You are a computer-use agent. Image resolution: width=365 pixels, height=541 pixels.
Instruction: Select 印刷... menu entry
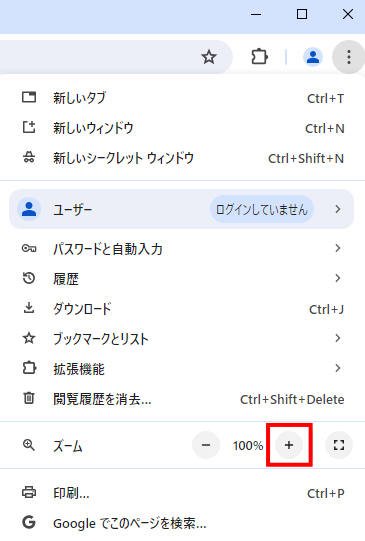coord(182,493)
